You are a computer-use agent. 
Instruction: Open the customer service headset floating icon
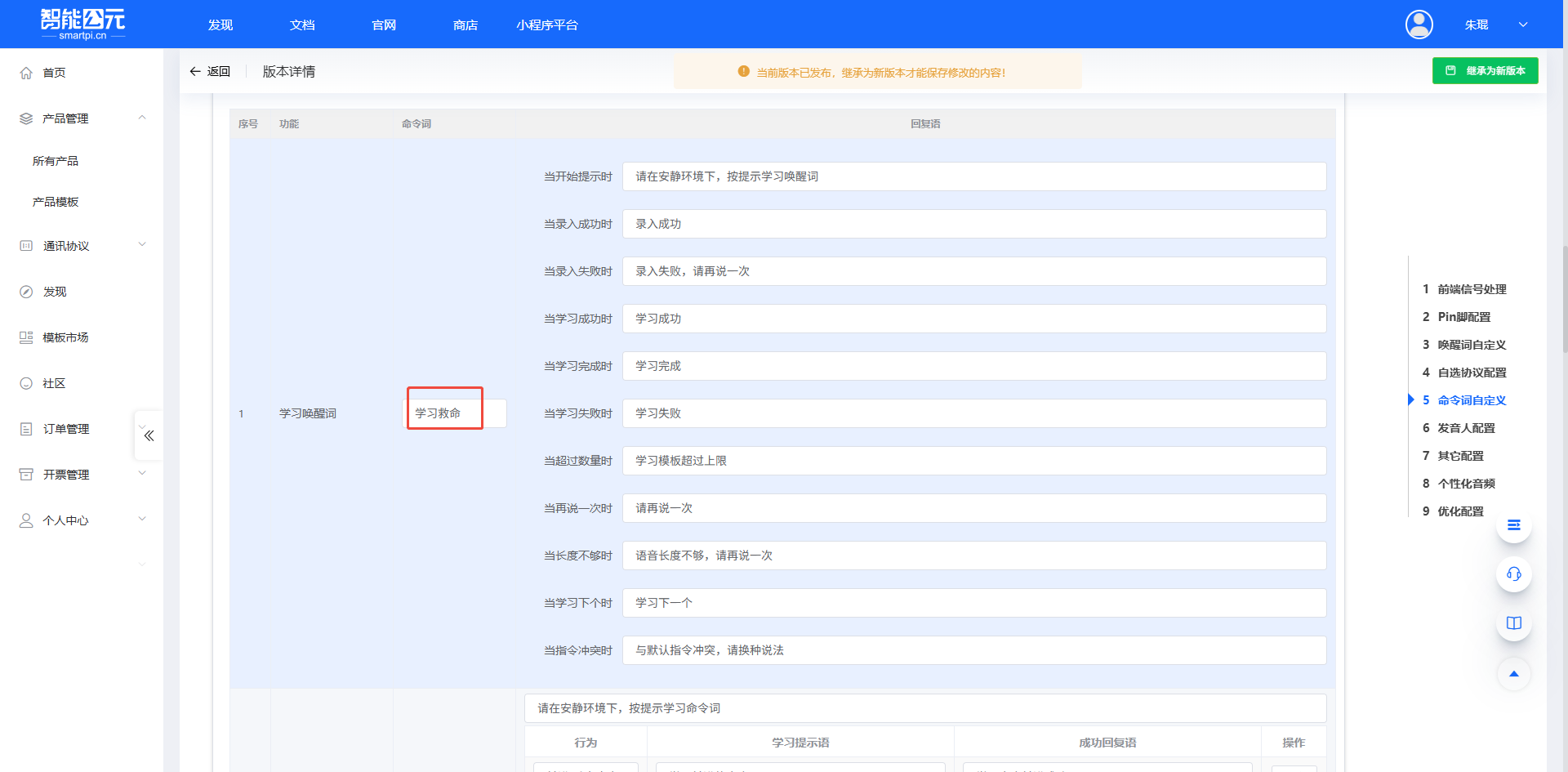tap(1513, 574)
